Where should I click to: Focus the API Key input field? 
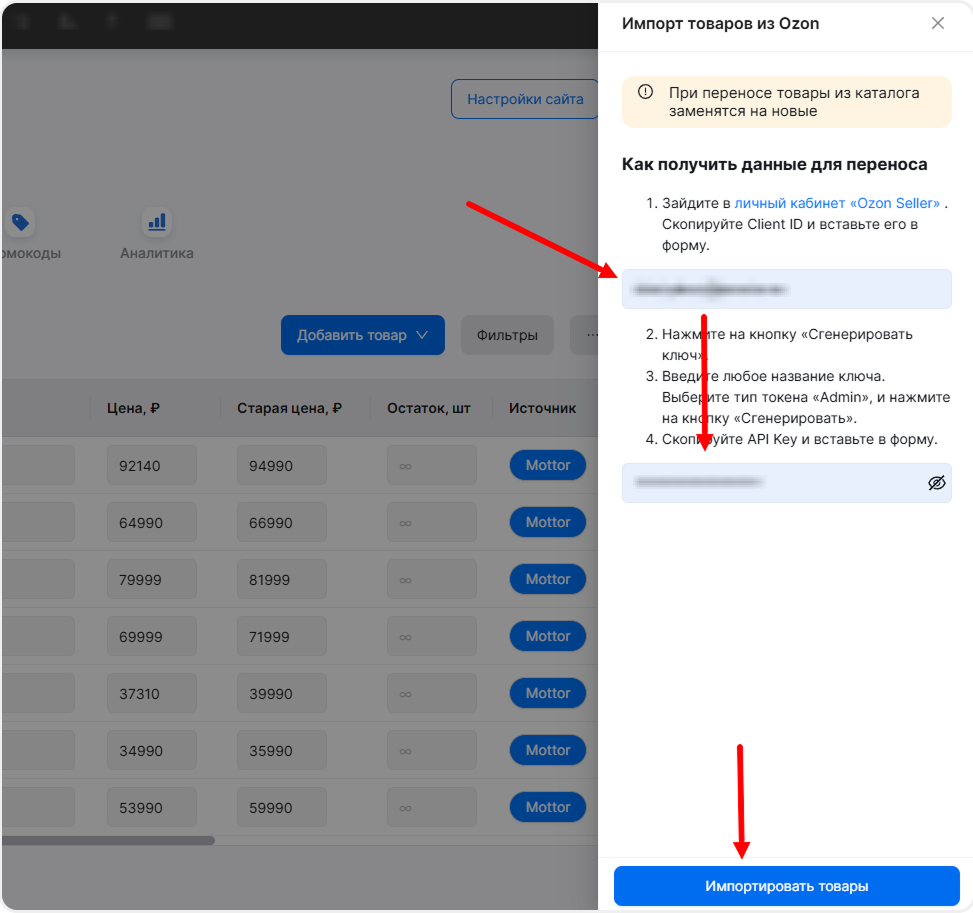point(770,483)
